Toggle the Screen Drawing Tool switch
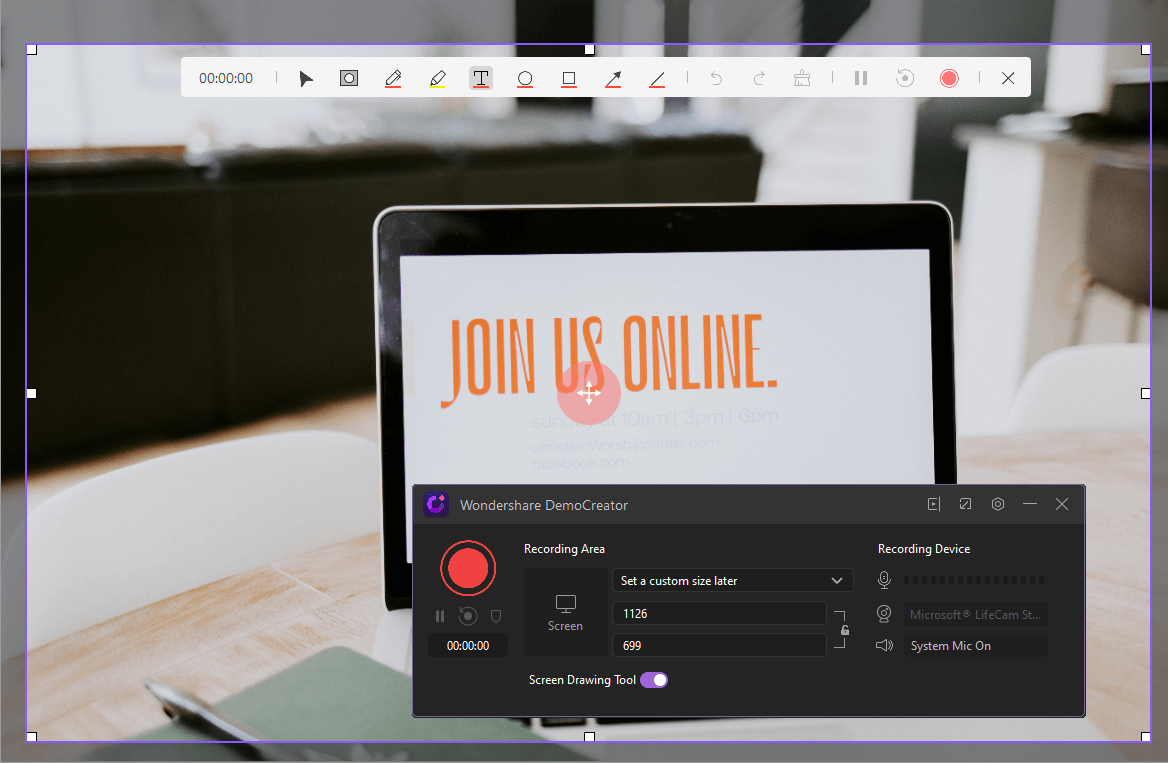The height and width of the screenshot is (763, 1168). 654,680
